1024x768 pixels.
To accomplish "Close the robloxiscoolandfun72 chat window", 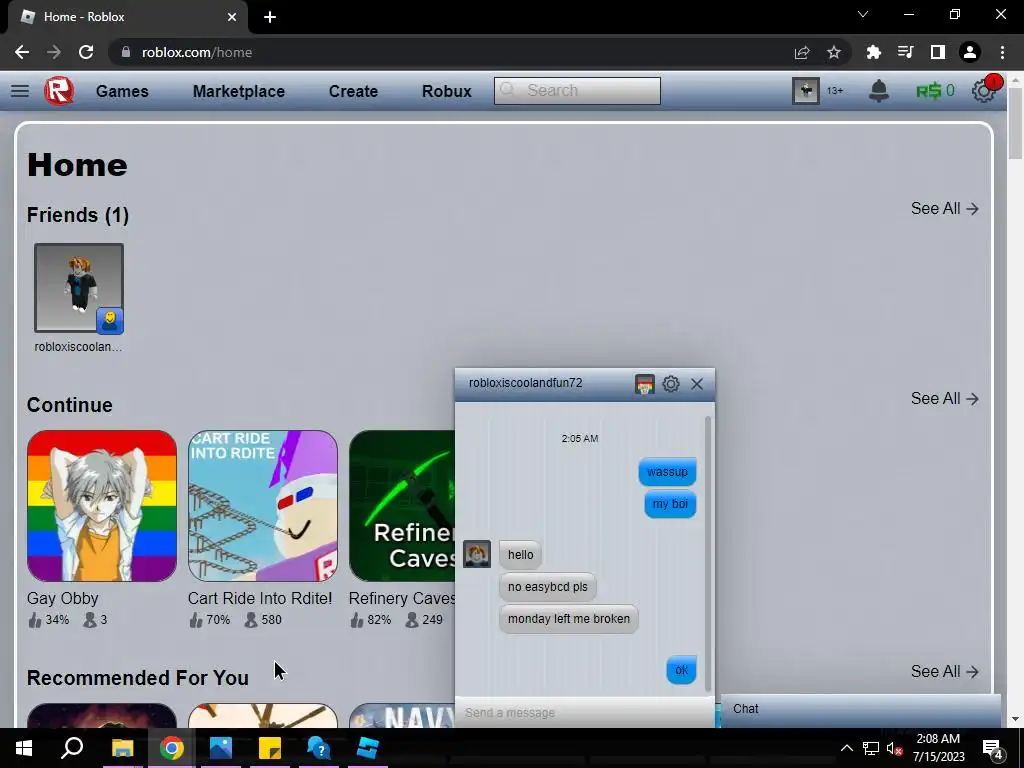I will click(x=697, y=384).
